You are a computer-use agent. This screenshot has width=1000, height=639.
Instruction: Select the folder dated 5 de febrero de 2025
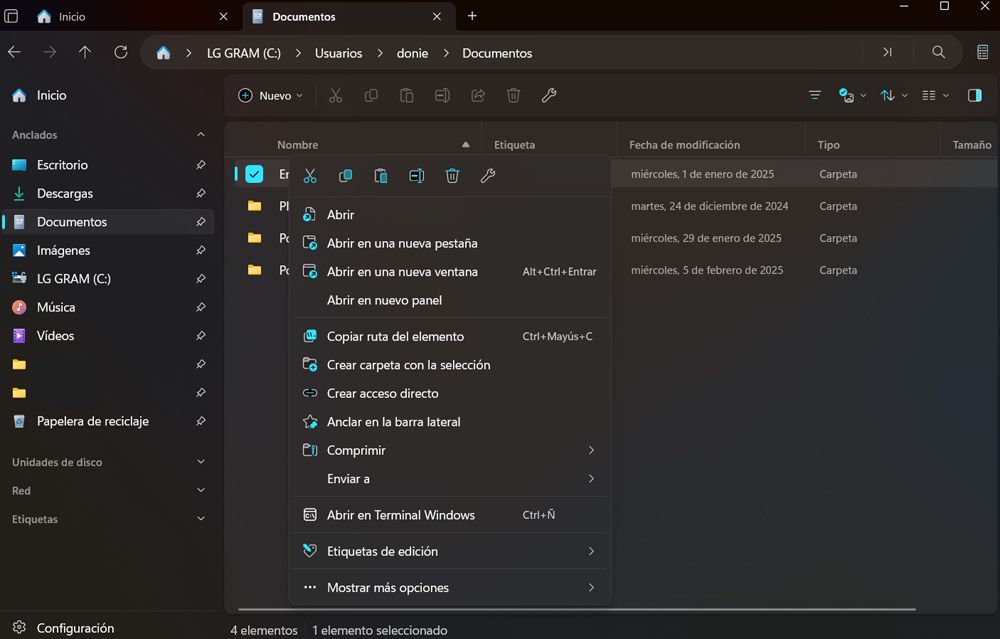(x=615, y=270)
